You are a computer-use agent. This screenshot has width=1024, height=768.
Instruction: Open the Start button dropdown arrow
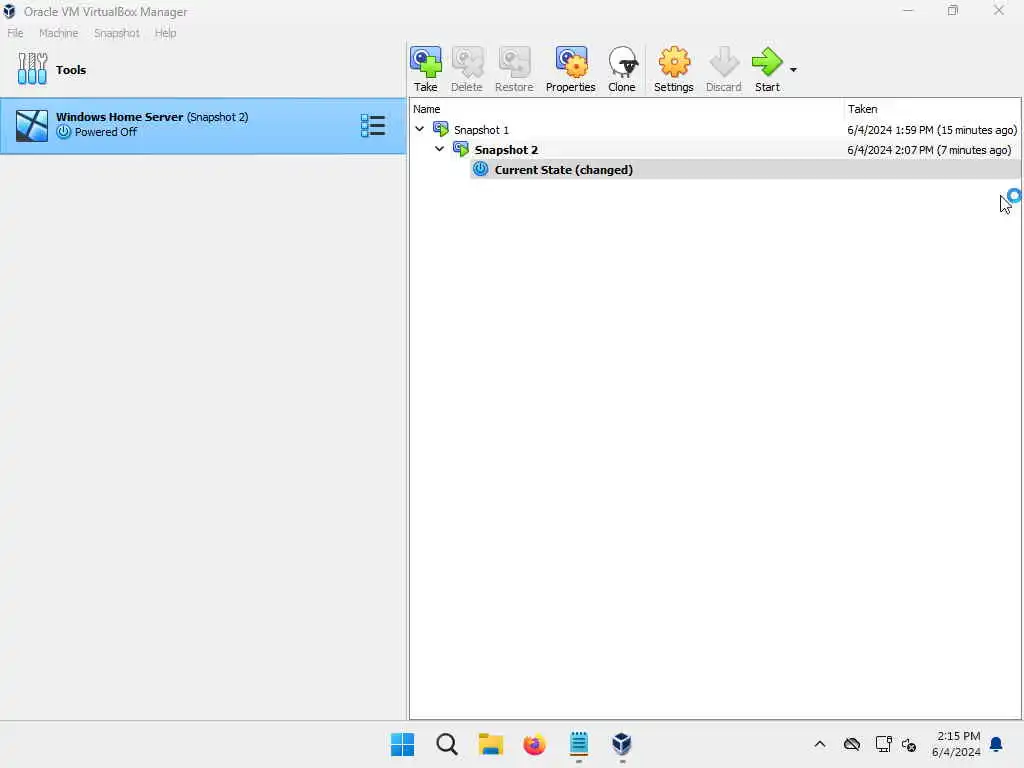tap(793, 70)
